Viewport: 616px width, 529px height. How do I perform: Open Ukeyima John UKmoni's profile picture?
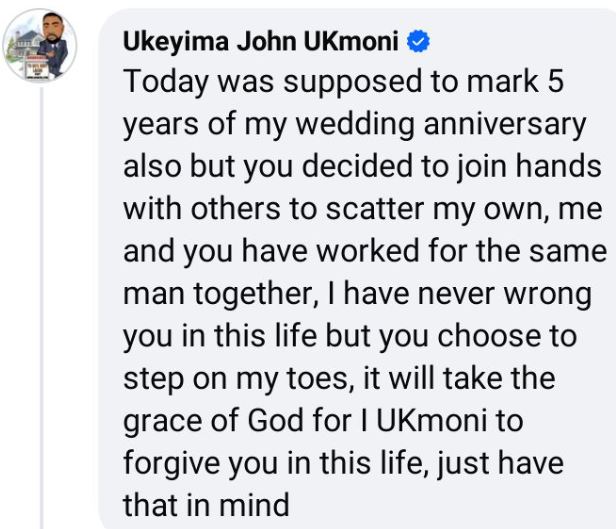point(41,46)
